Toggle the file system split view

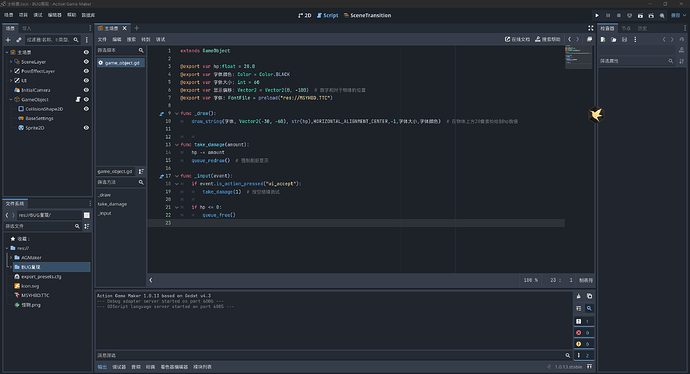(87, 215)
